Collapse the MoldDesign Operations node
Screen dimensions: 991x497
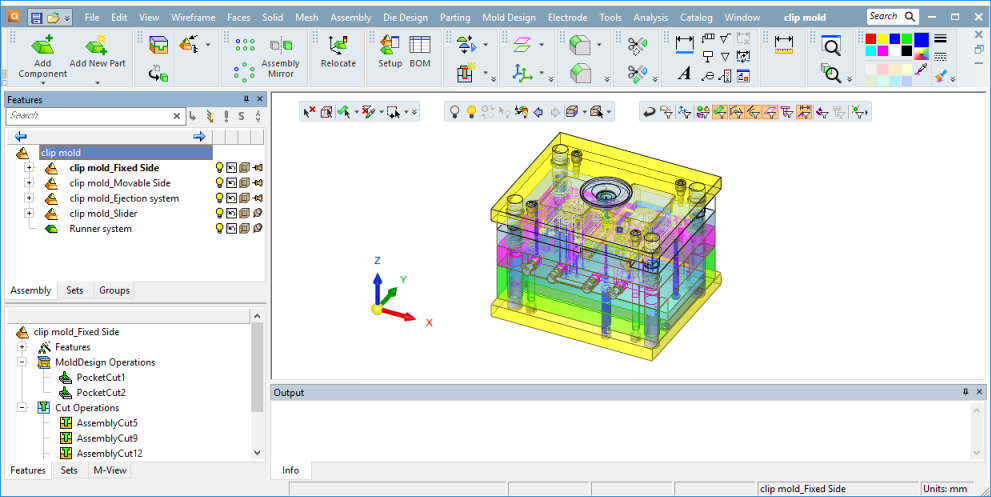[22, 362]
